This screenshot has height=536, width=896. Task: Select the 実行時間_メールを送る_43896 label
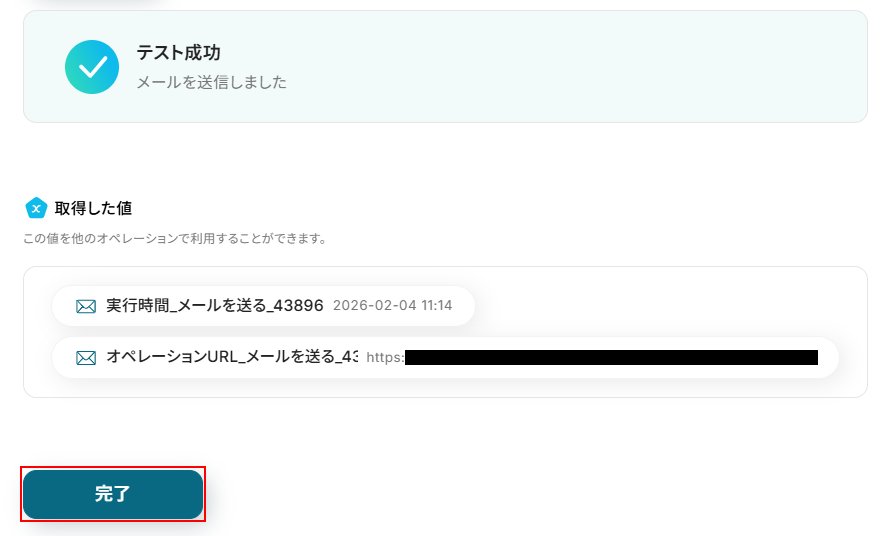coord(215,306)
